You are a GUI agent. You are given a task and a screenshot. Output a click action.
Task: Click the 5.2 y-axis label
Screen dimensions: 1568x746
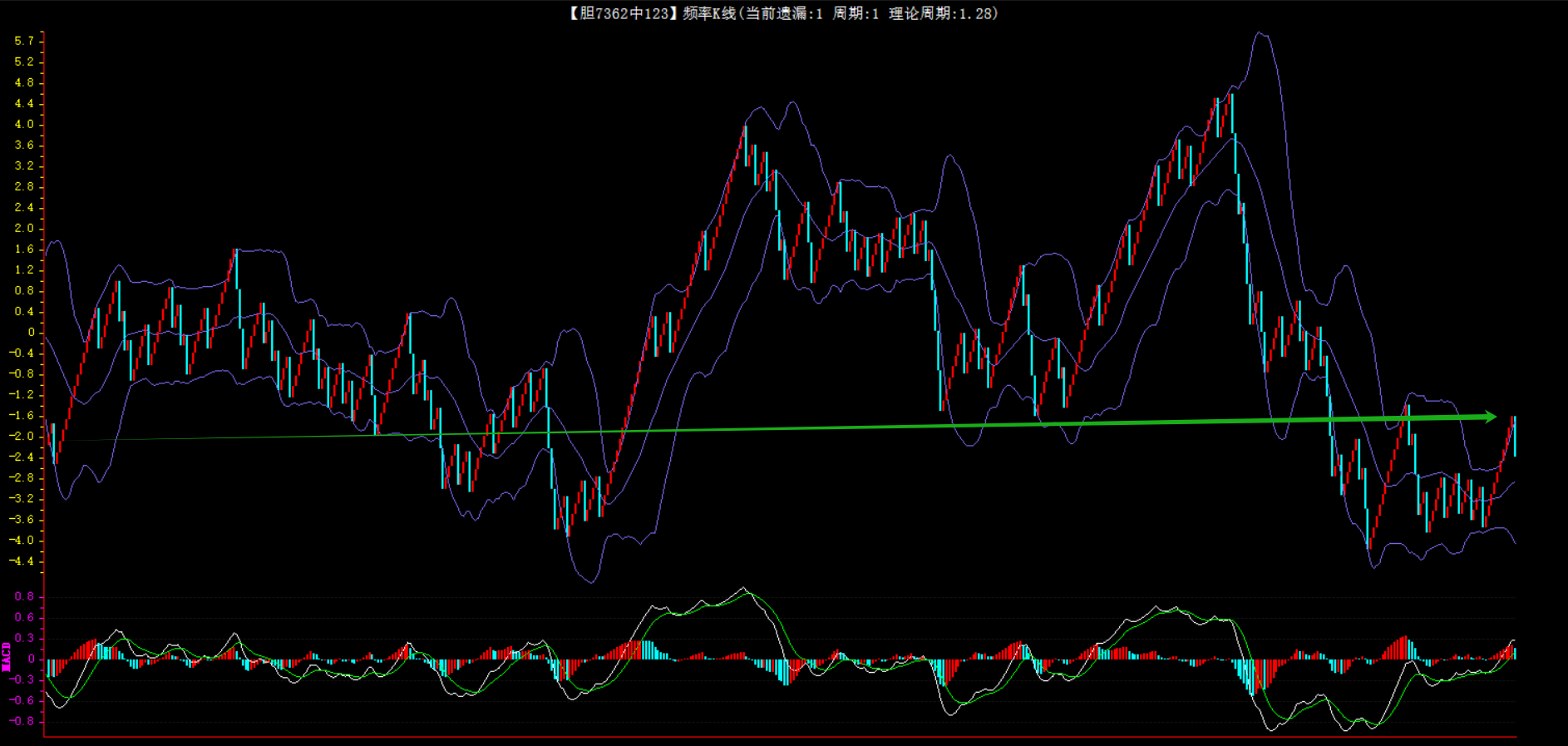(x=24, y=62)
